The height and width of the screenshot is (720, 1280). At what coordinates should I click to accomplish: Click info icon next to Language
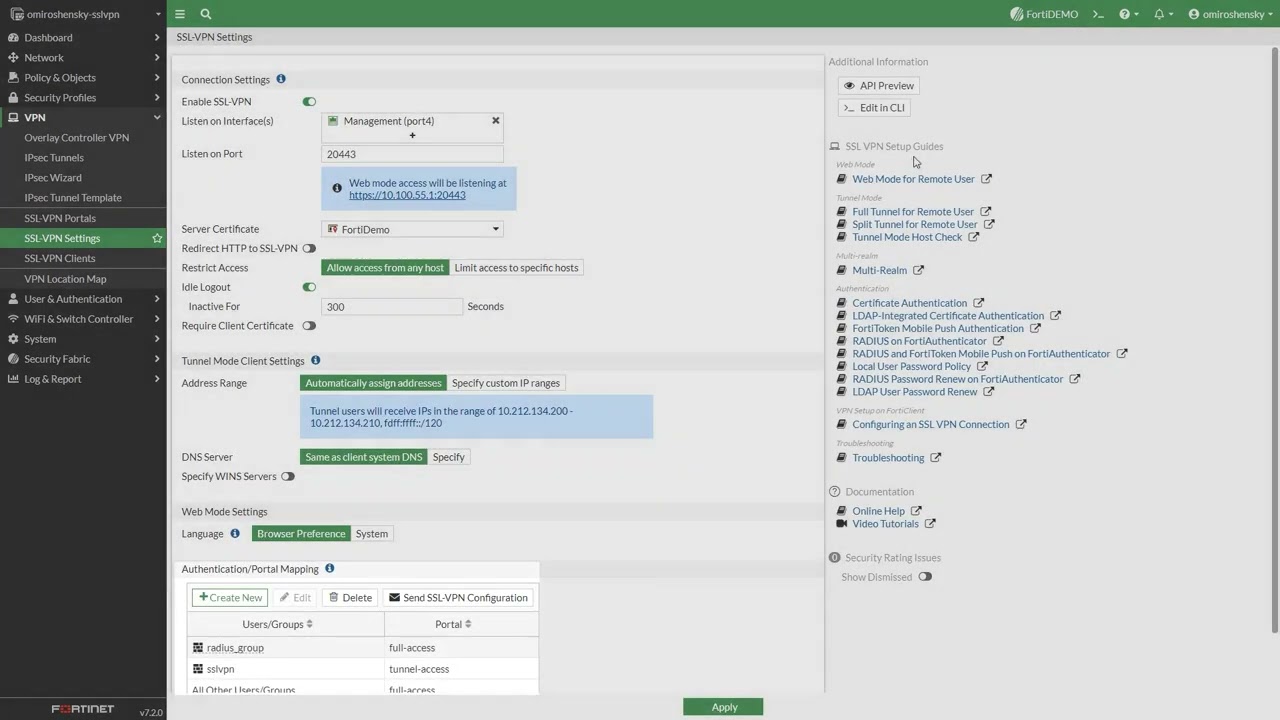pos(235,533)
